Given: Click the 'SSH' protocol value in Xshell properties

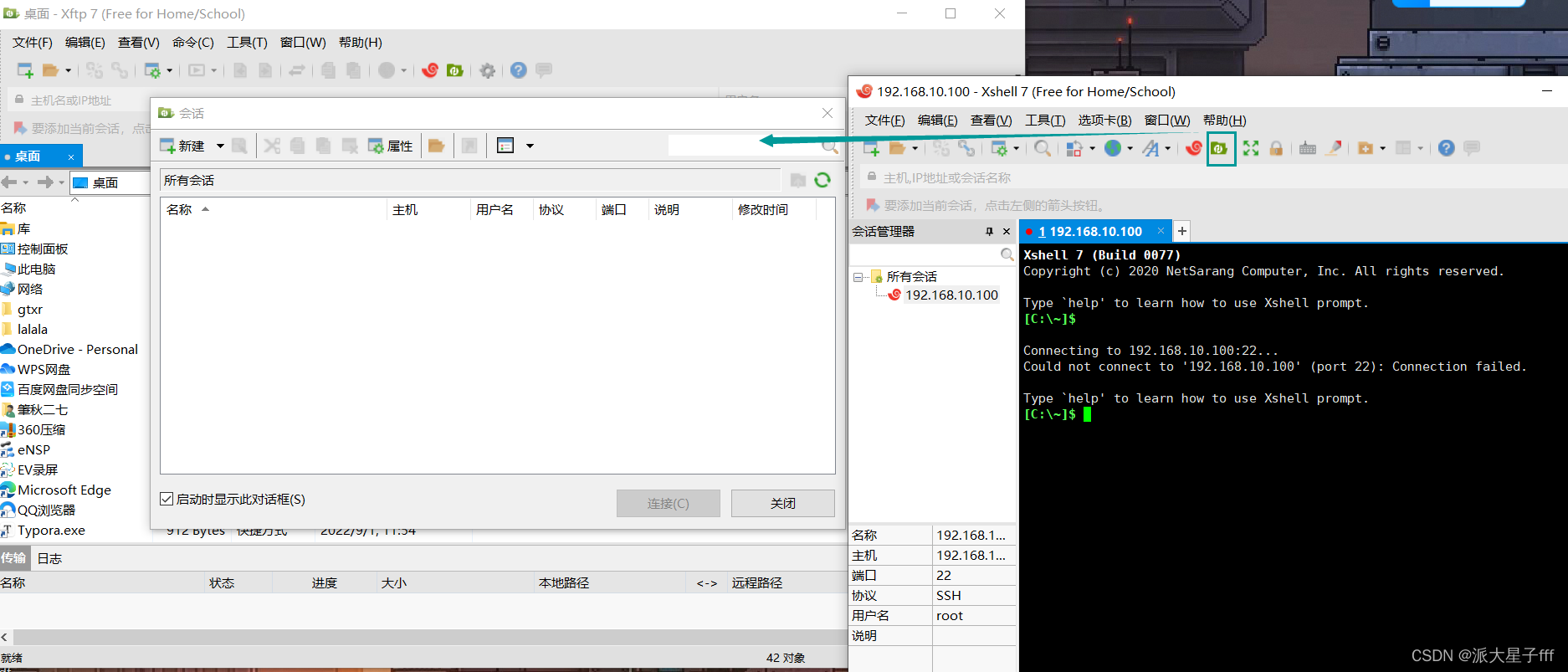Looking at the screenshot, I should 949,596.
